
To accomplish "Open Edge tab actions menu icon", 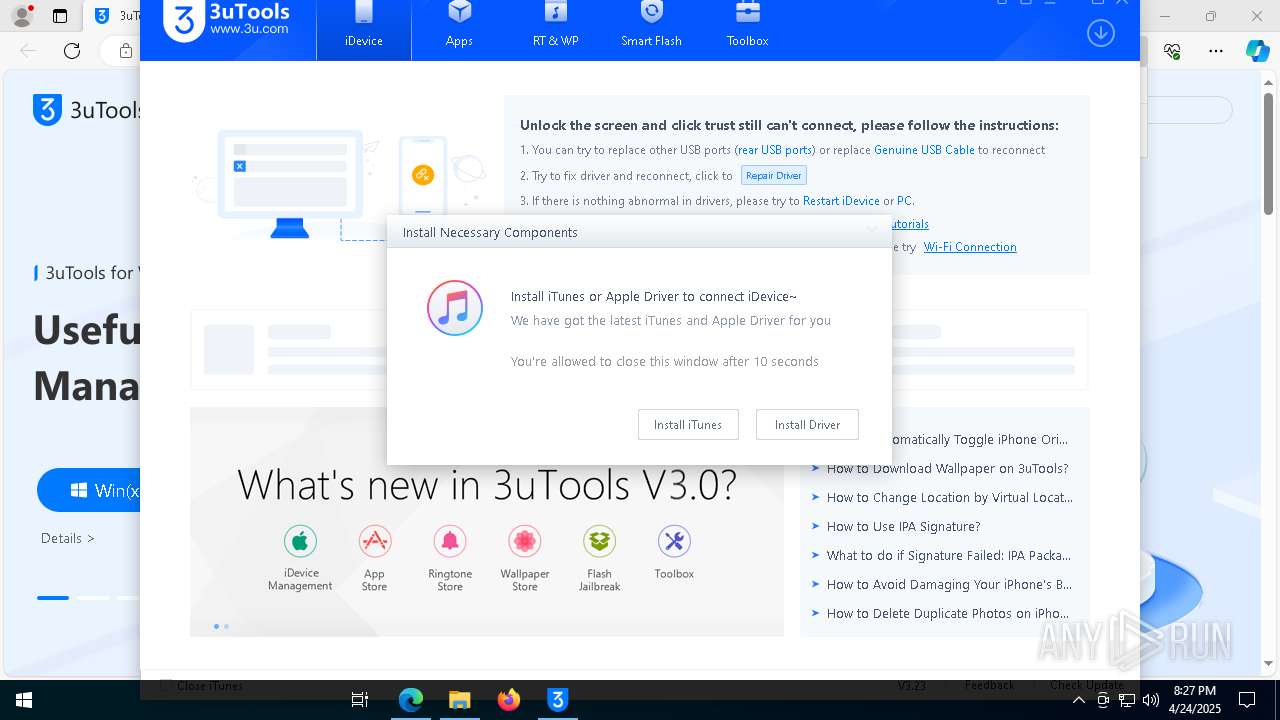I will pos(60,16).
